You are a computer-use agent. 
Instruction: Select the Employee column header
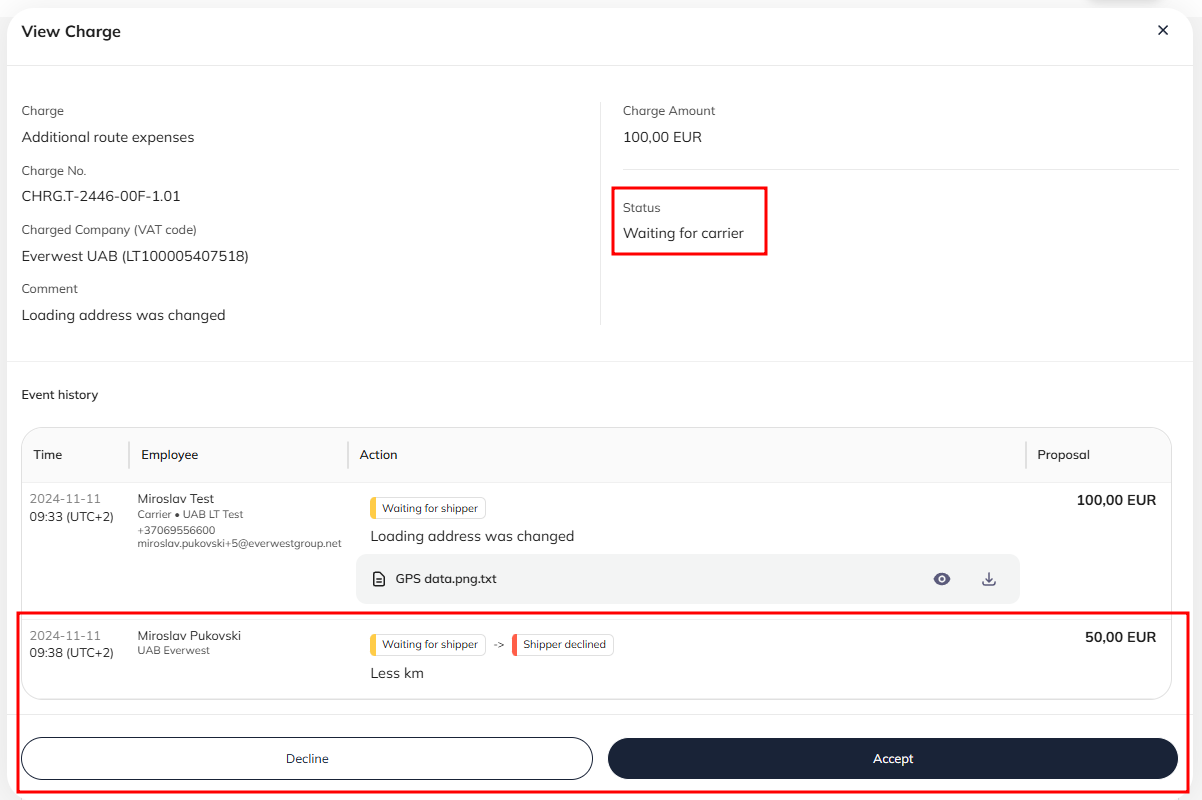[x=169, y=454]
